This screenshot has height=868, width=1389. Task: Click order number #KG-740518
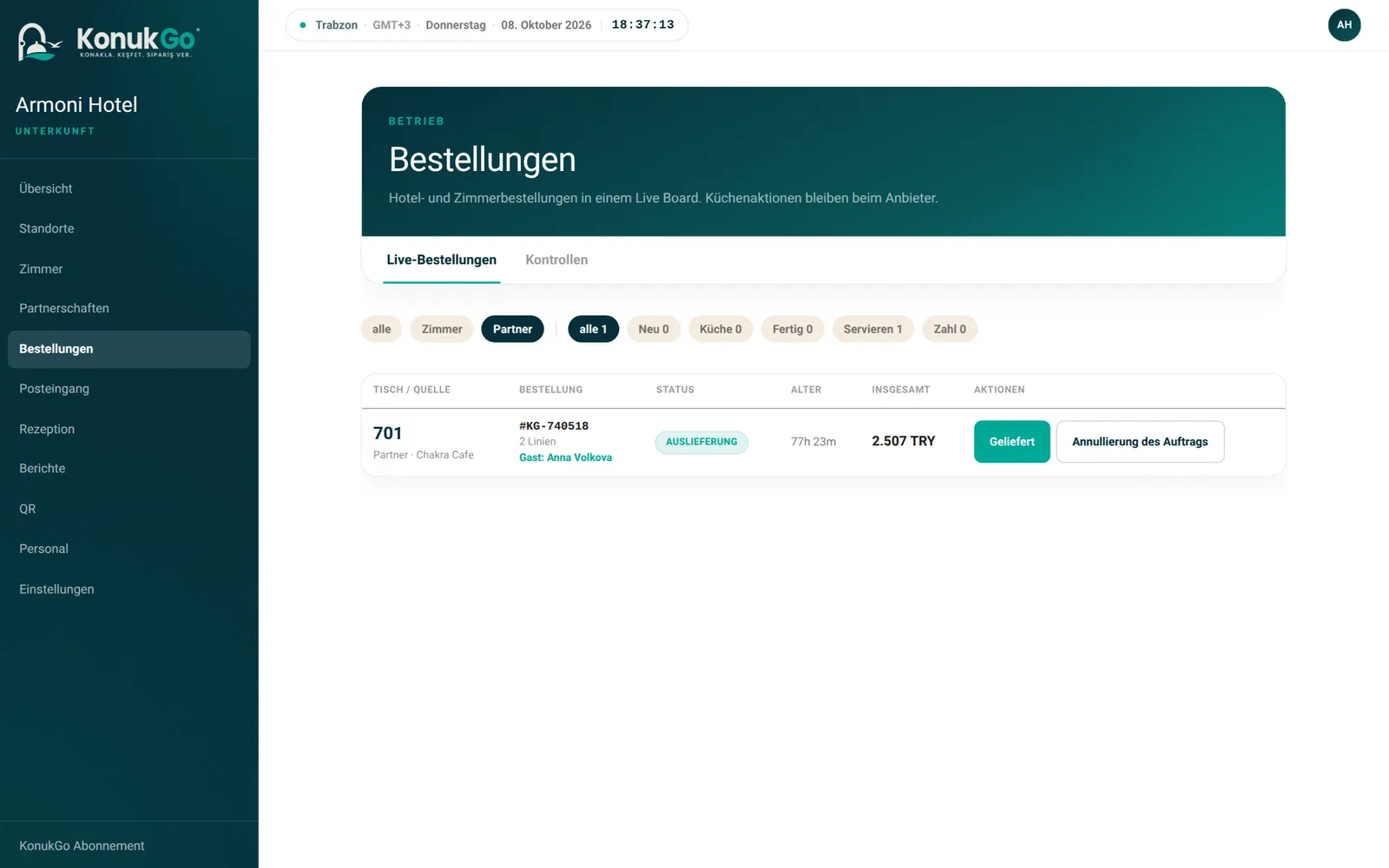554,425
